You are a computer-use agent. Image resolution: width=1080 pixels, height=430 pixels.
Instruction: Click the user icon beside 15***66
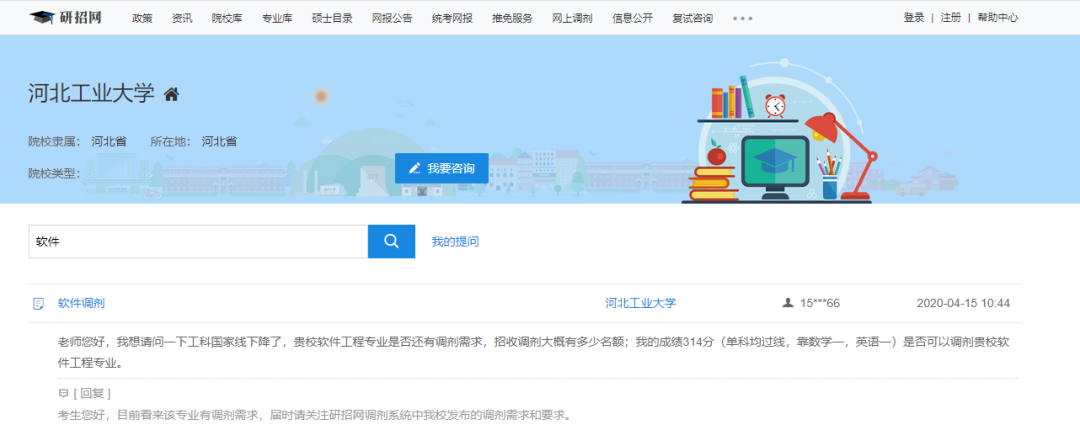click(x=788, y=303)
